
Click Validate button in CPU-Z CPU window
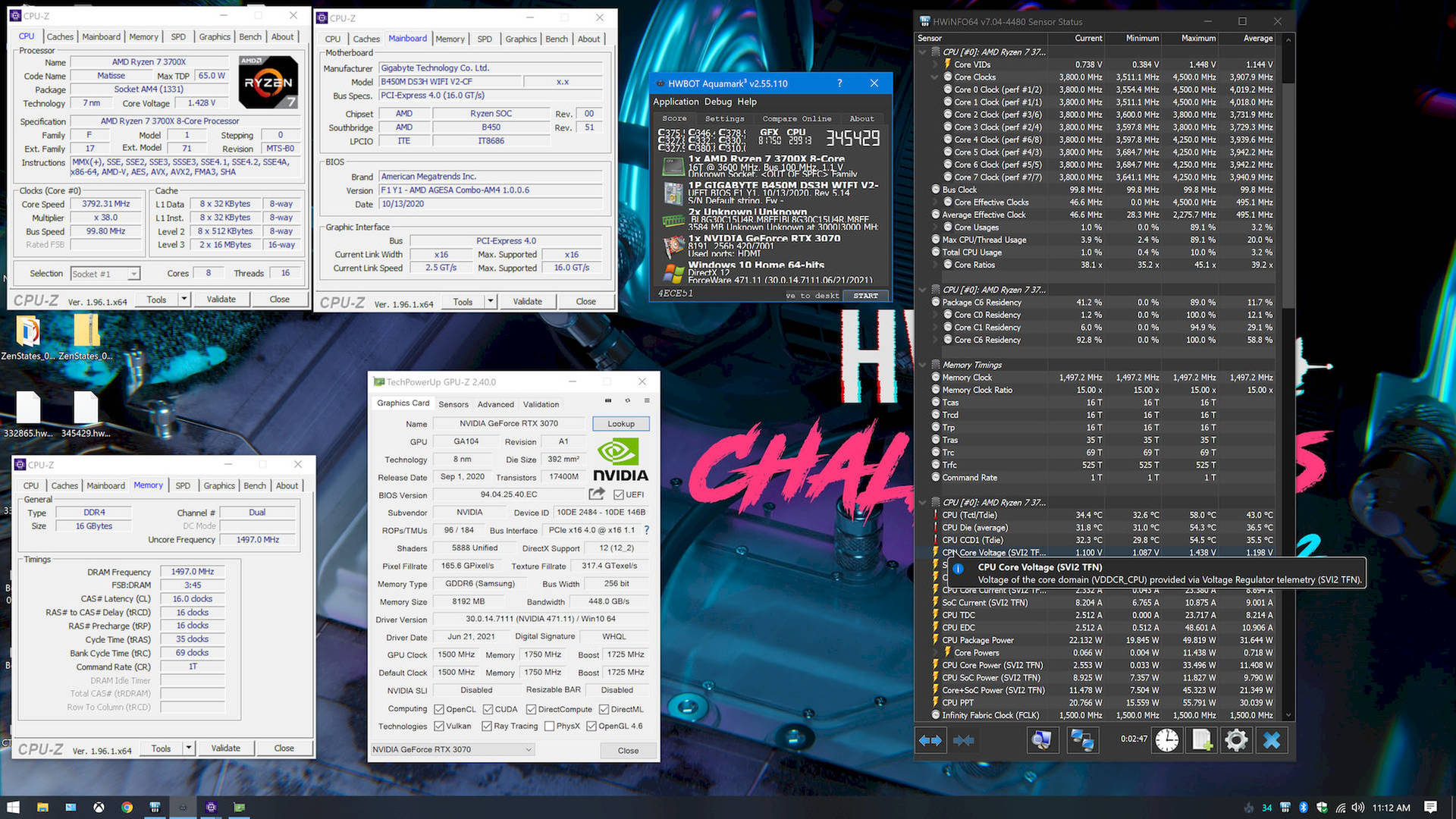tap(221, 300)
